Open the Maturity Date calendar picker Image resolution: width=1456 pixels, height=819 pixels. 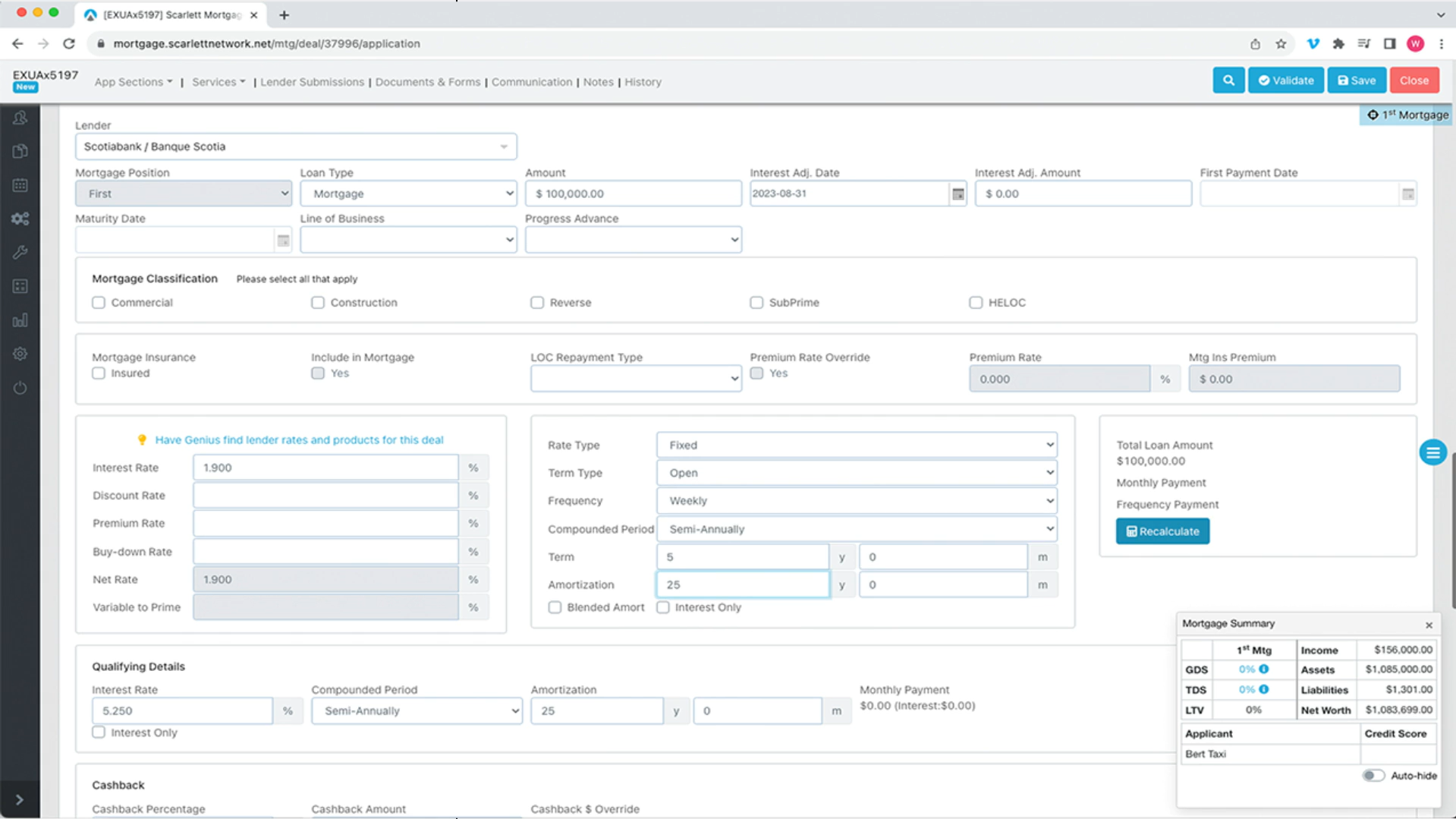click(x=283, y=241)
